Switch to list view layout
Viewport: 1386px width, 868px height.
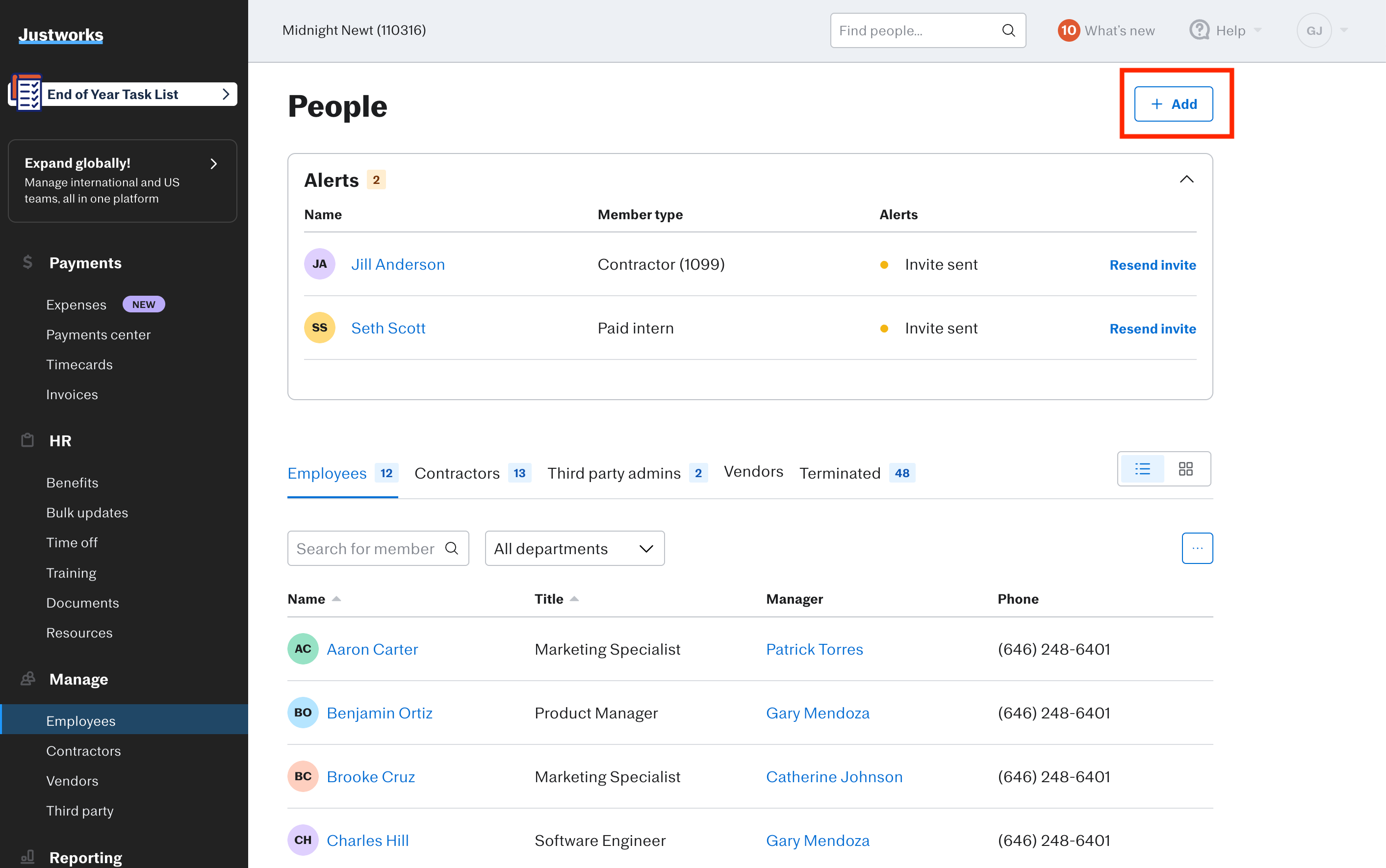click(1142, 469)
